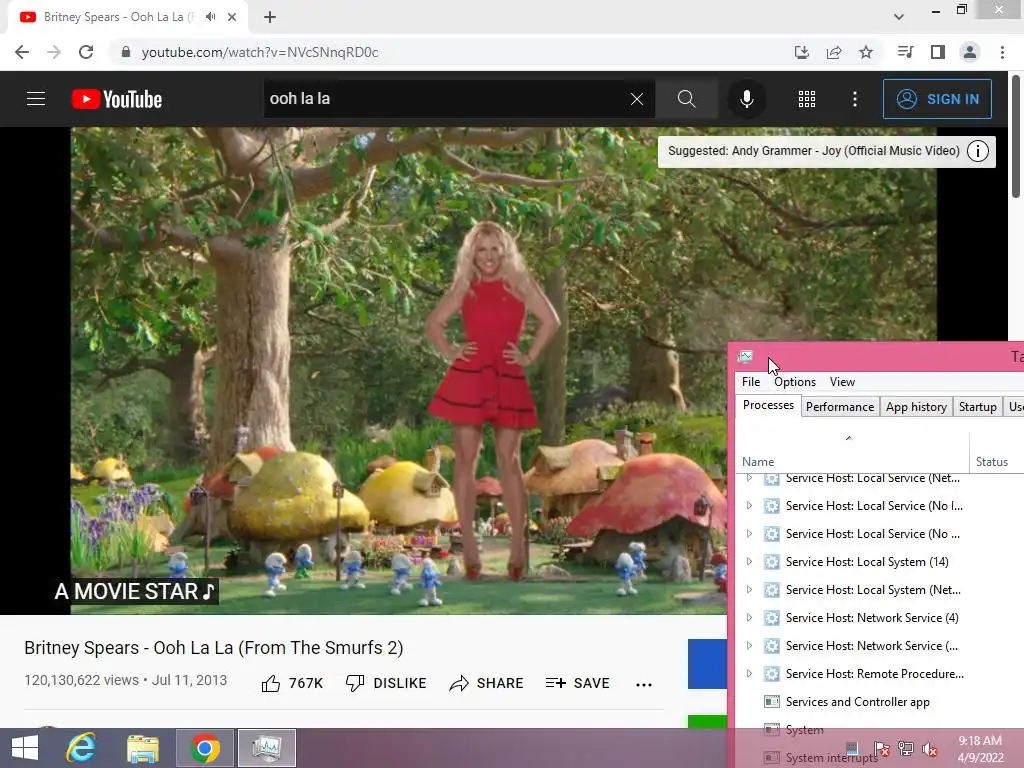Open the Chrome profile avatar

970,52
